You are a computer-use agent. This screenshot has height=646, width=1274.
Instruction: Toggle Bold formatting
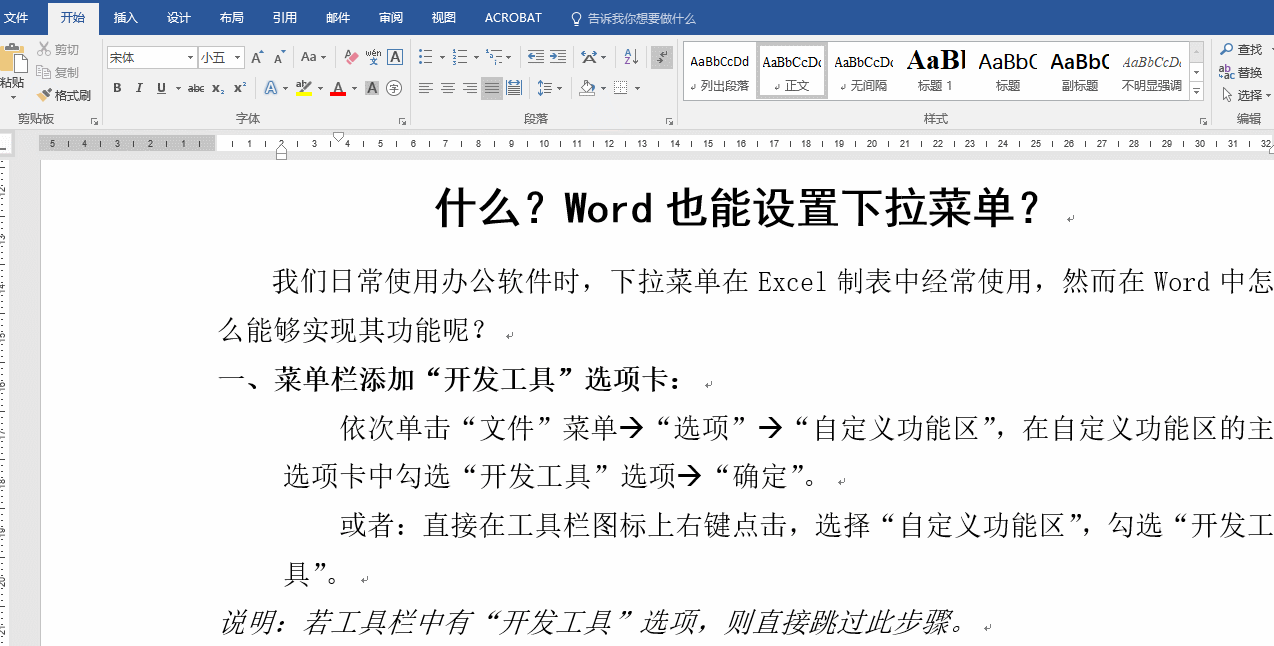(117, 88)
